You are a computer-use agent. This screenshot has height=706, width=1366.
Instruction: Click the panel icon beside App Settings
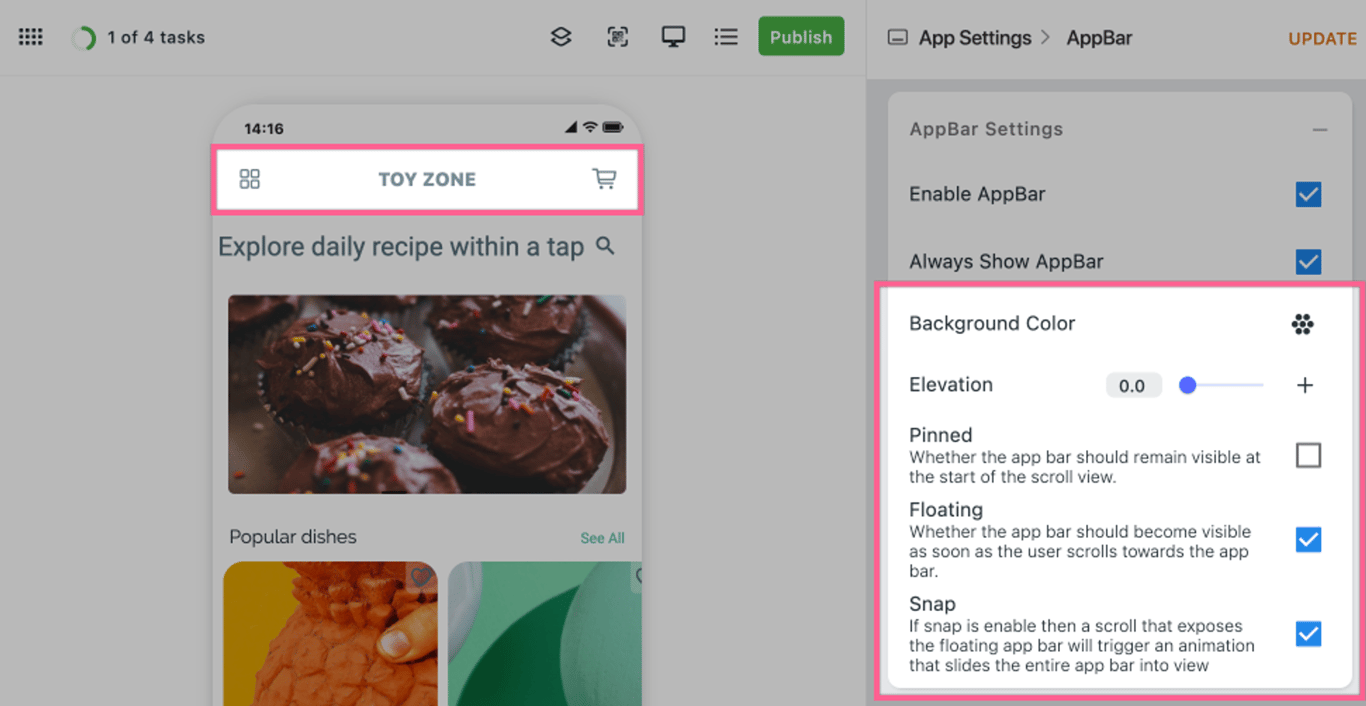tap(898, 38)
